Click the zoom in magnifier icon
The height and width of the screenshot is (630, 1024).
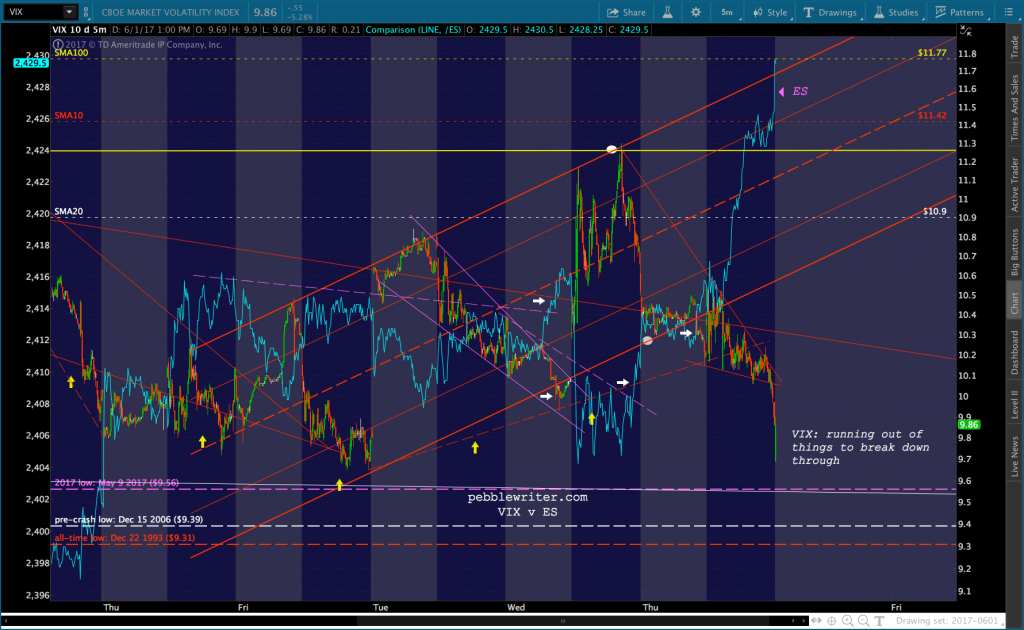(x=848, y=621)
